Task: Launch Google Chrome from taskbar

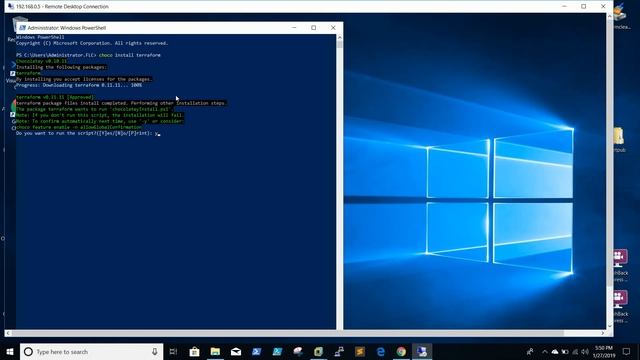Action: [401, 351]
